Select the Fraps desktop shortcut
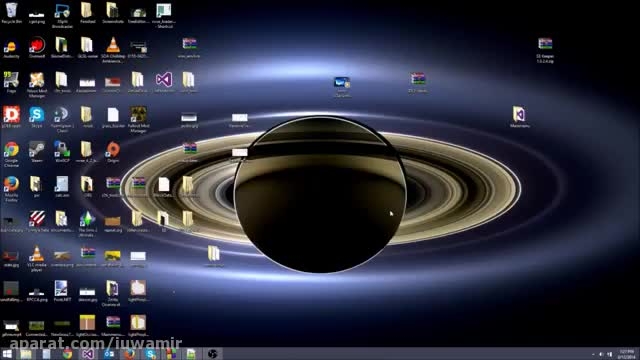The height and width of the screenshot is (360, 640). tap(11, 82)
